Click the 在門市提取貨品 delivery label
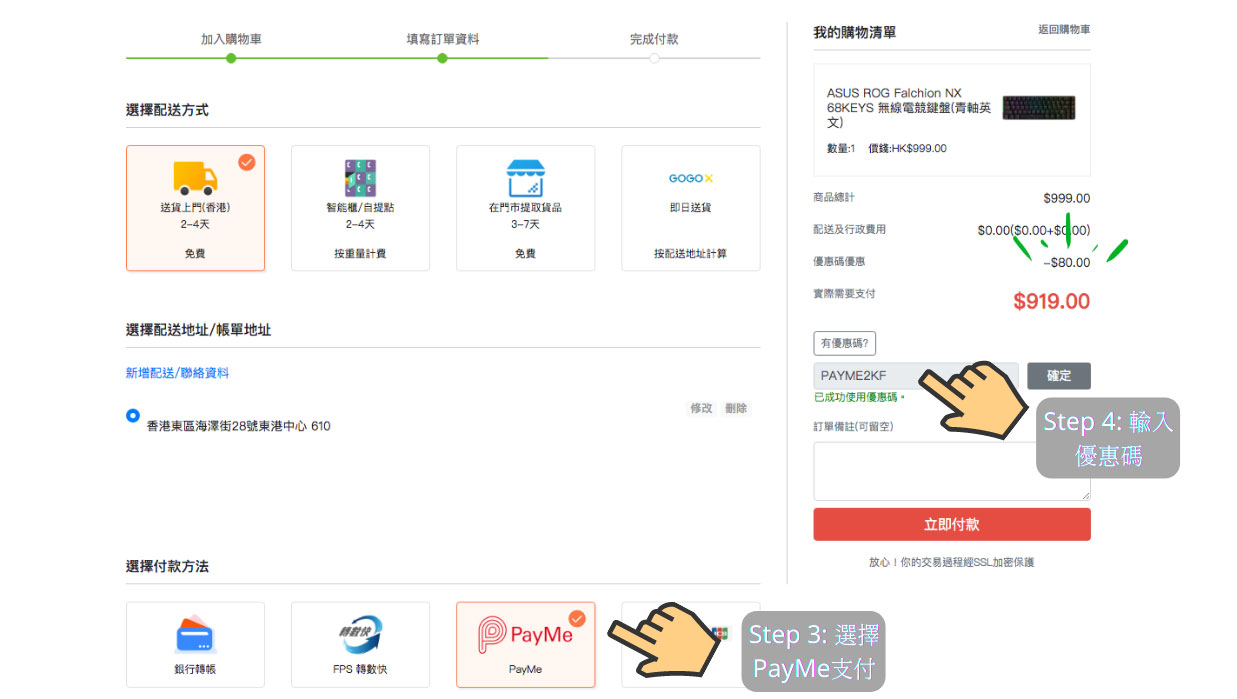Viewport: 1237px width, 699px height. coord(525,208)
